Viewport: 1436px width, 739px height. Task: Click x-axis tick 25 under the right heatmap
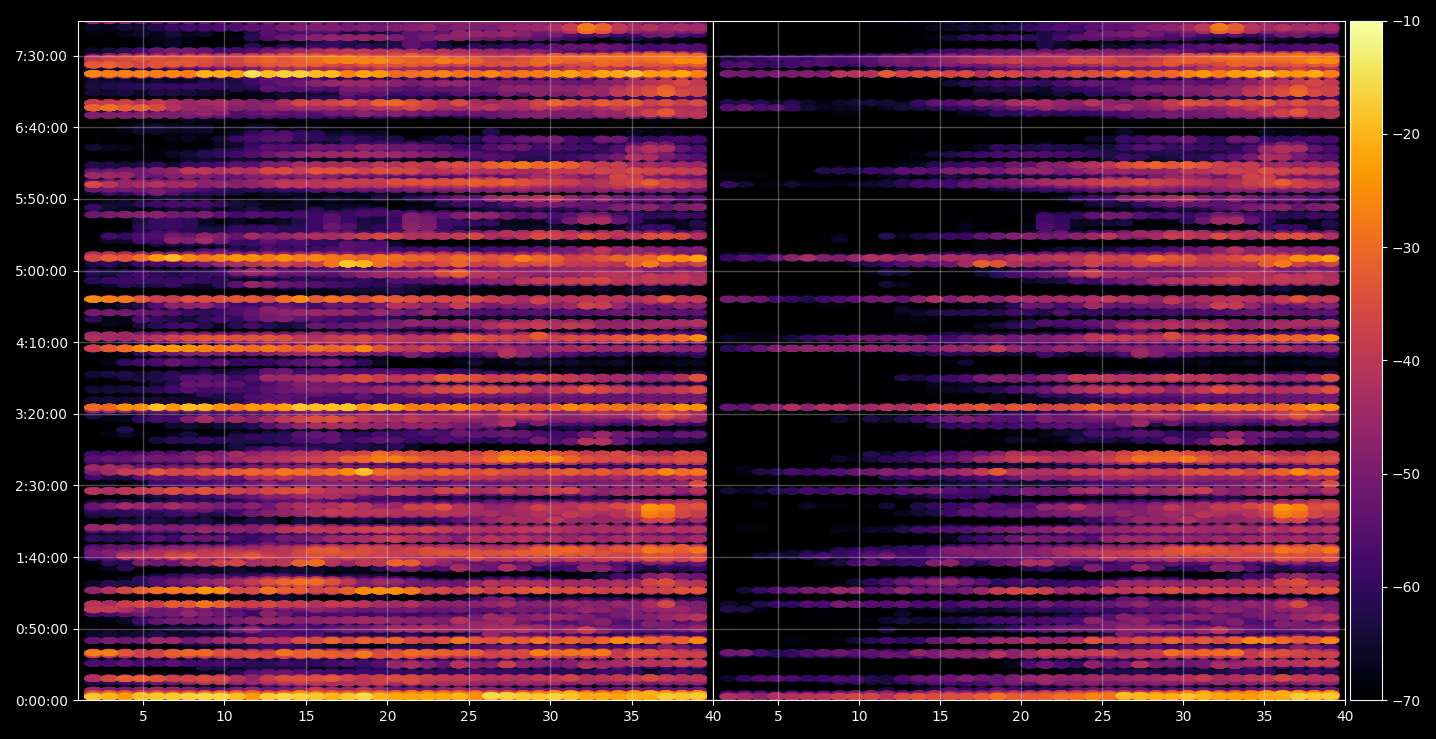pos(1102,716)
